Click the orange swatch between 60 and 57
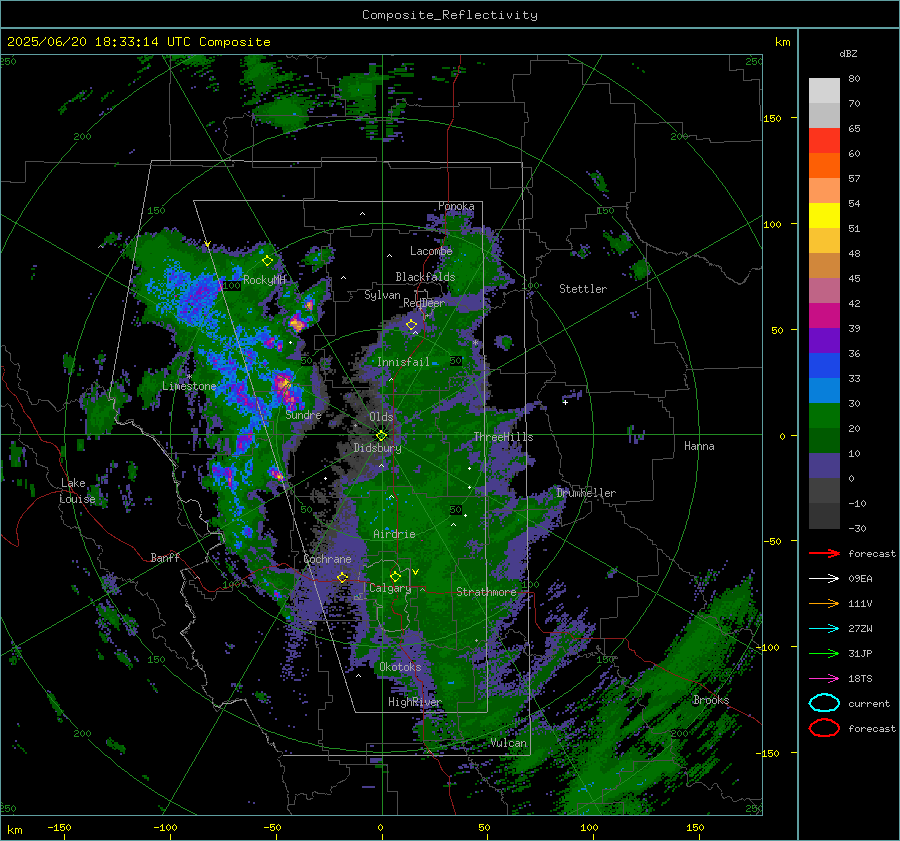 [824, 165]
